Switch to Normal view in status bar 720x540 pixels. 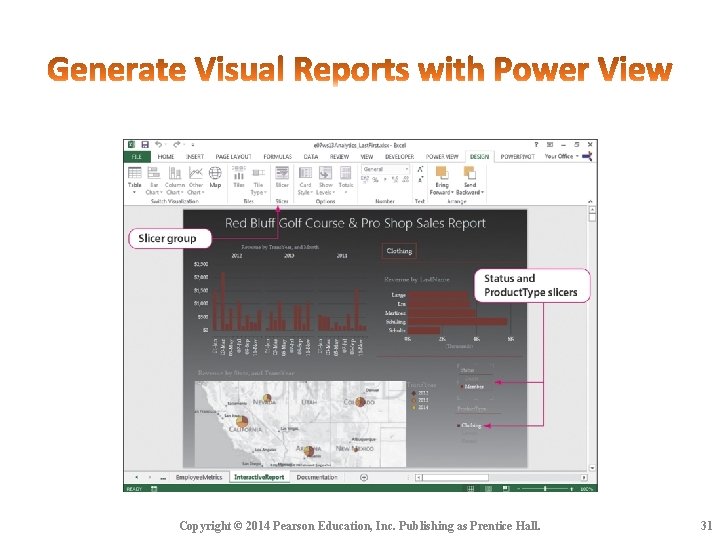click(x=471, y=489)
